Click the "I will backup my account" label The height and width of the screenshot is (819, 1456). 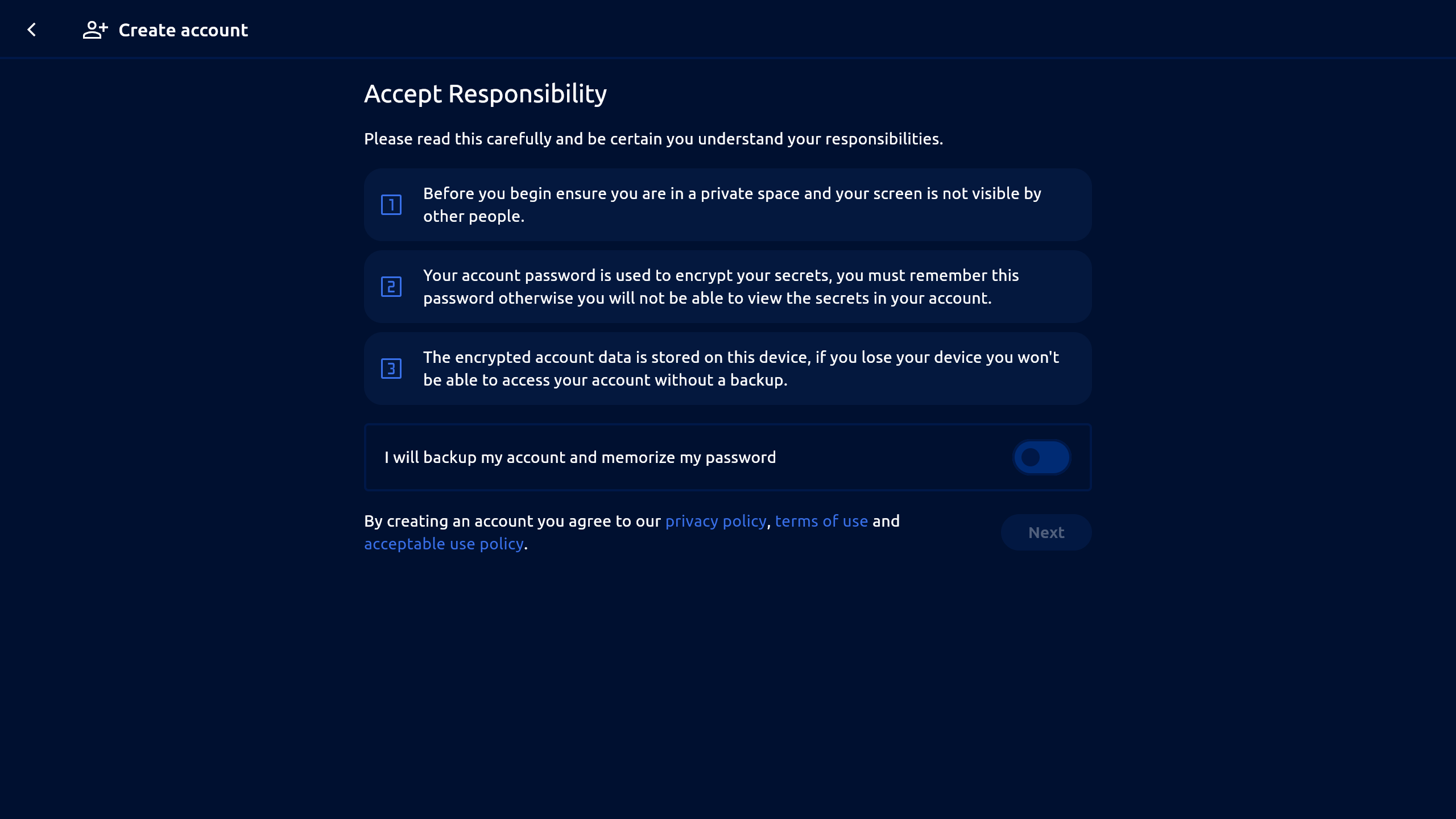pos(580,457)
